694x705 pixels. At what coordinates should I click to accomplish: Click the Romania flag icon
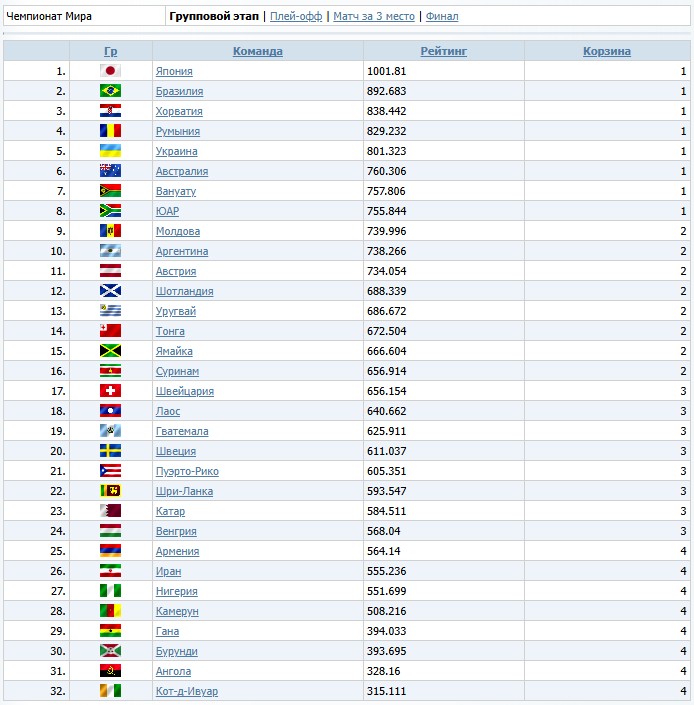(x=110, y=131)
